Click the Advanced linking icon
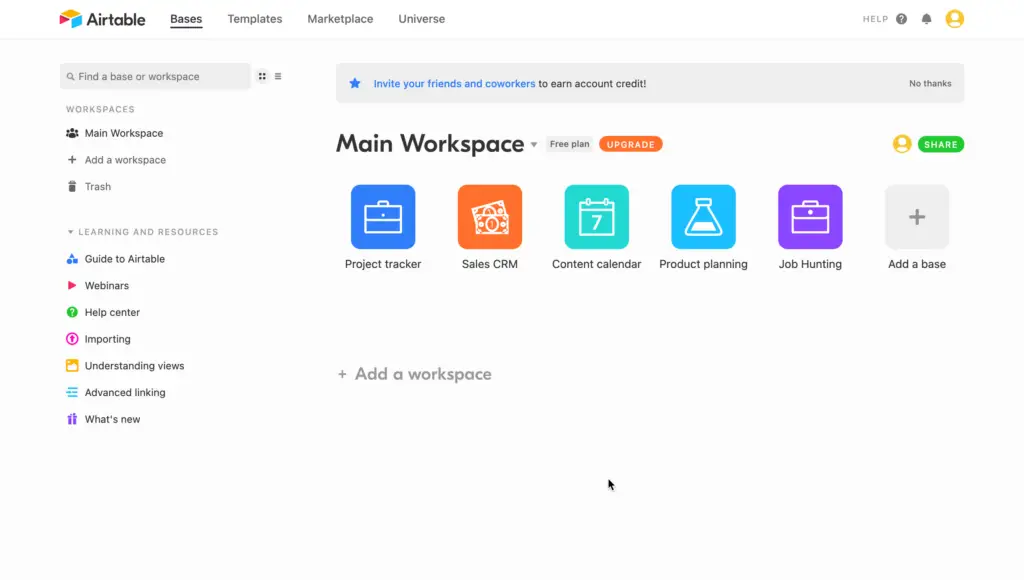 [72, 393]
